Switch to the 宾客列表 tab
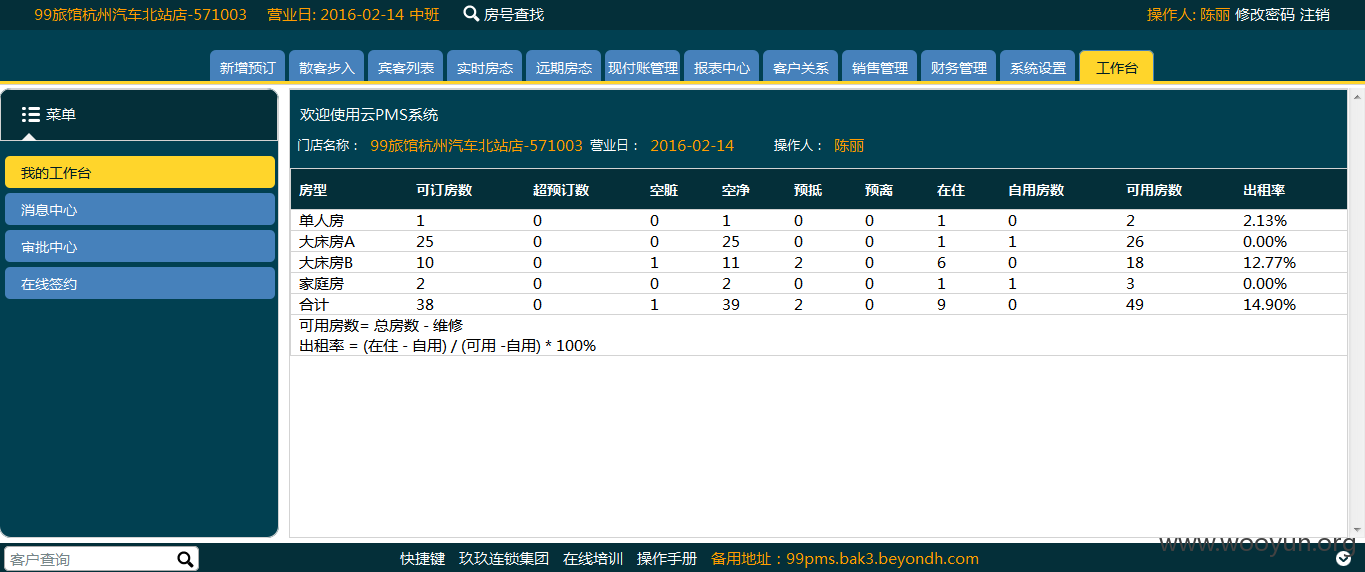 tap(406, 66)
